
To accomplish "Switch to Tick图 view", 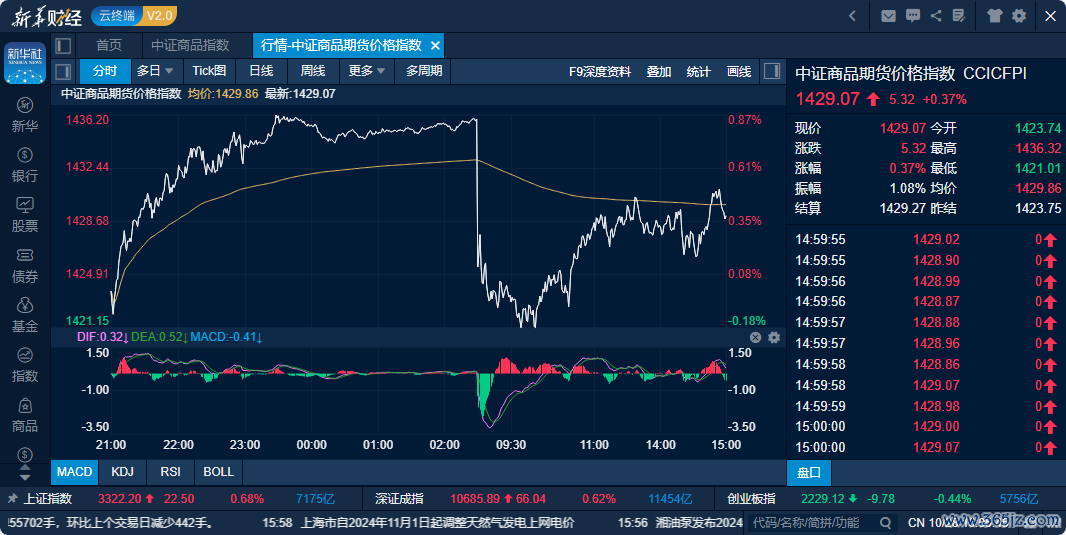I will pyautogui.click(x=209, y=71).
